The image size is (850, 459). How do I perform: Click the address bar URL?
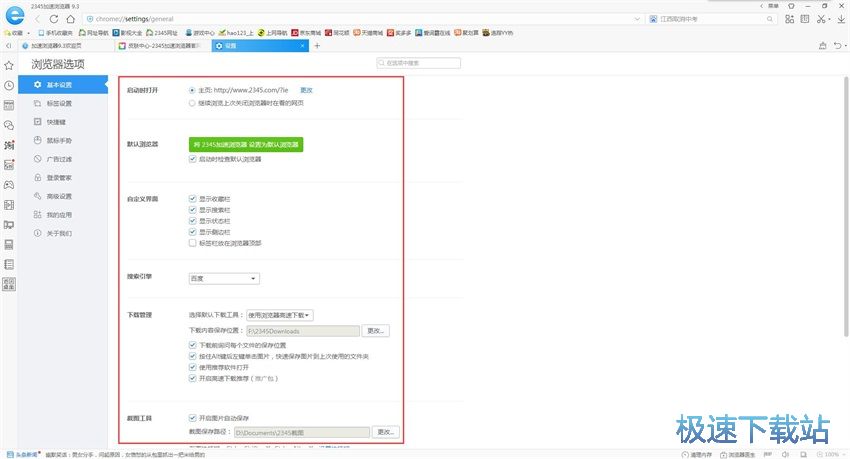click(x=134, y=19)
